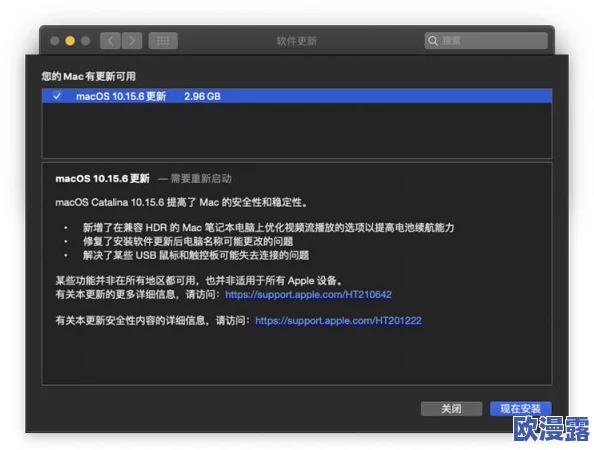Click the 现在安装 button
Screen dimensions: 594x450
521,408
